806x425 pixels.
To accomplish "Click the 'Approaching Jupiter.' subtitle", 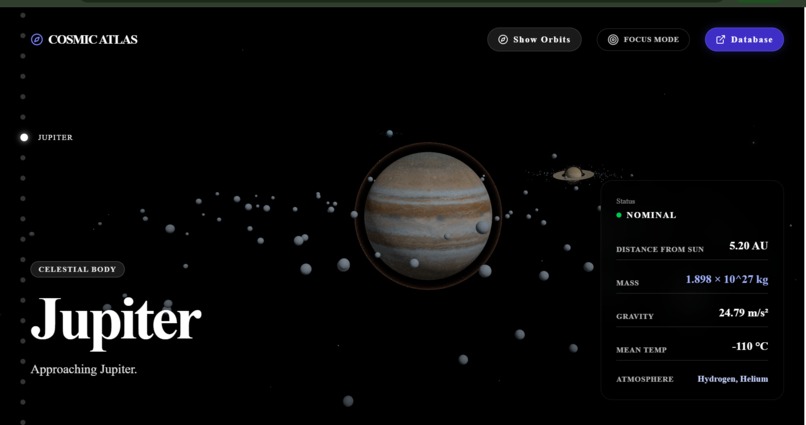I will pyautogui.click(x=84, y=369).
